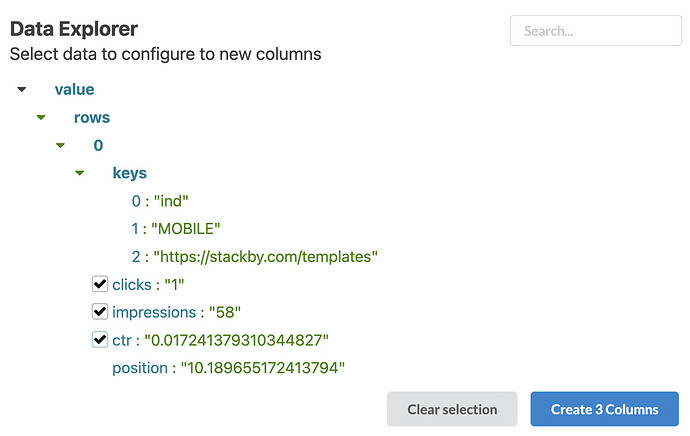Collapse the keys node arrow

(80, 173)
